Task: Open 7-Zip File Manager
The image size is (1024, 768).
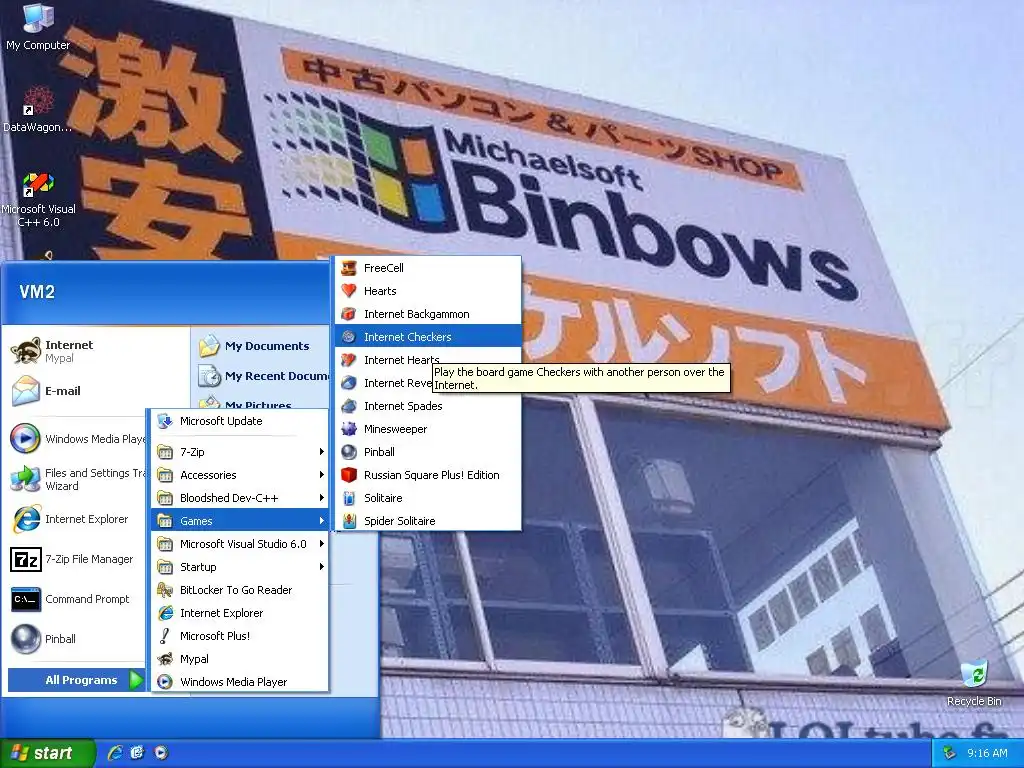Action: 77,559
